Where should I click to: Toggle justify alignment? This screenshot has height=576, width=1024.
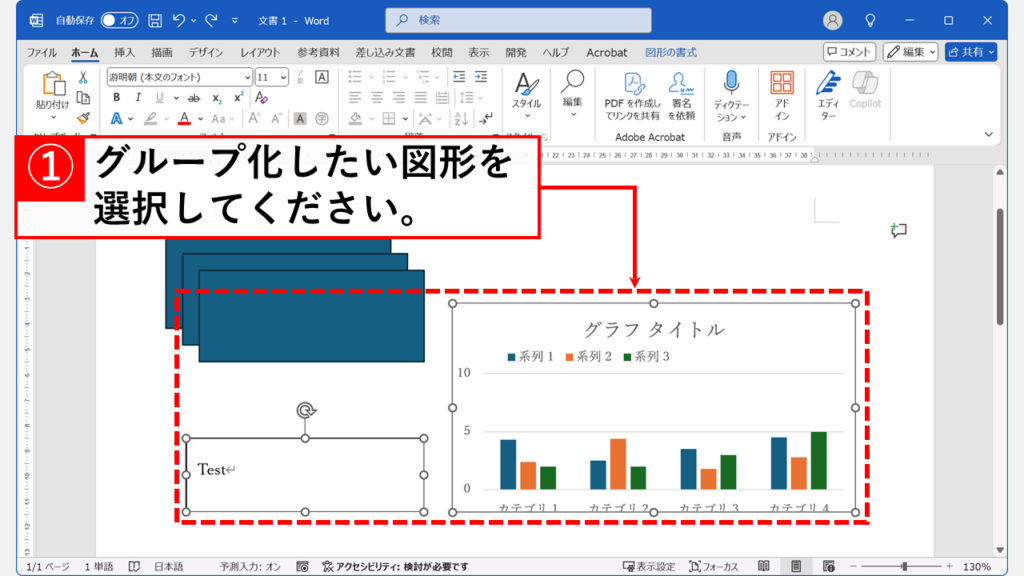[x=421, y=98]
